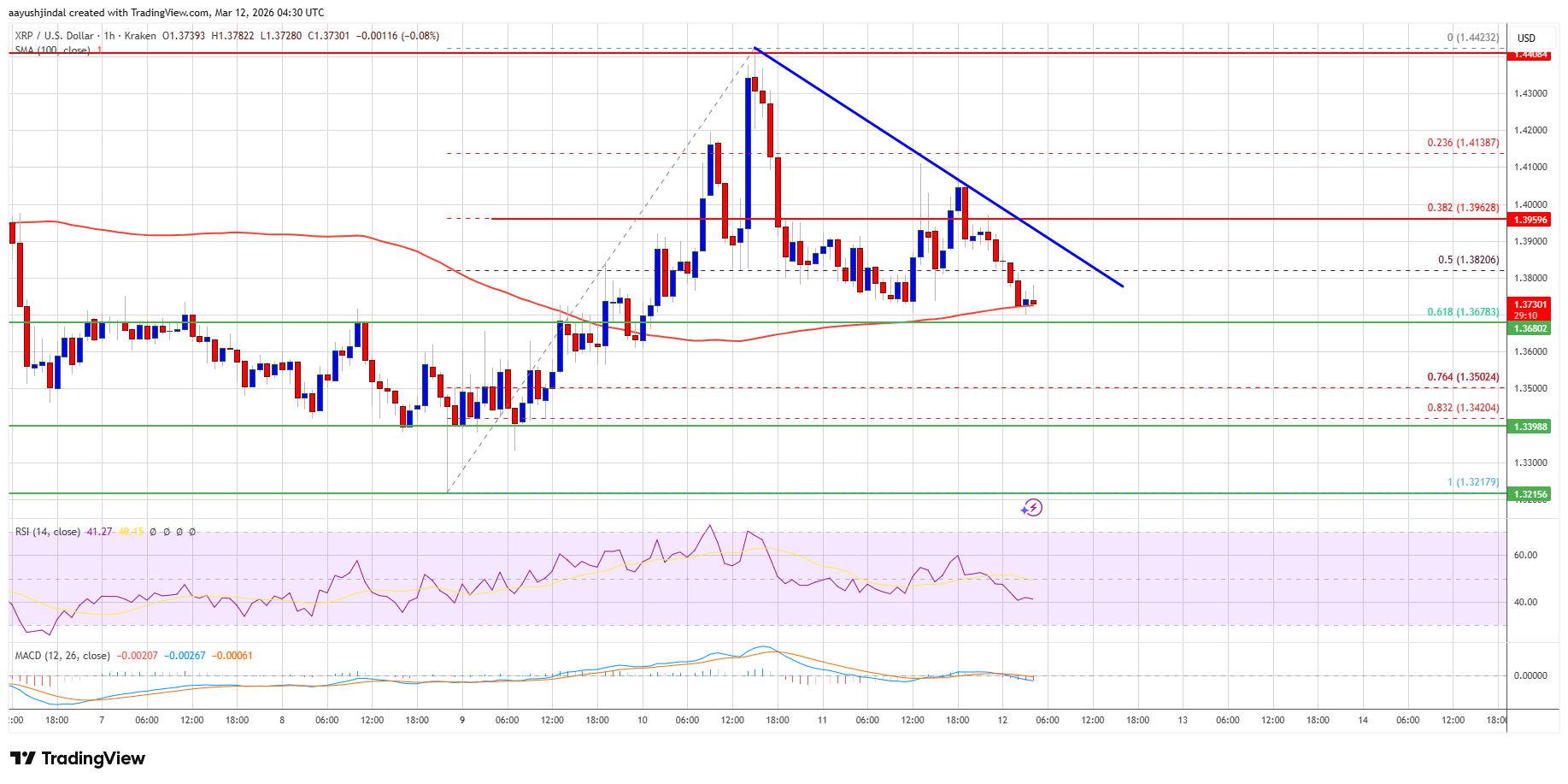Click the red SMA line color indicator
This screenshot has height=784, width=1568.
[98, 51]
